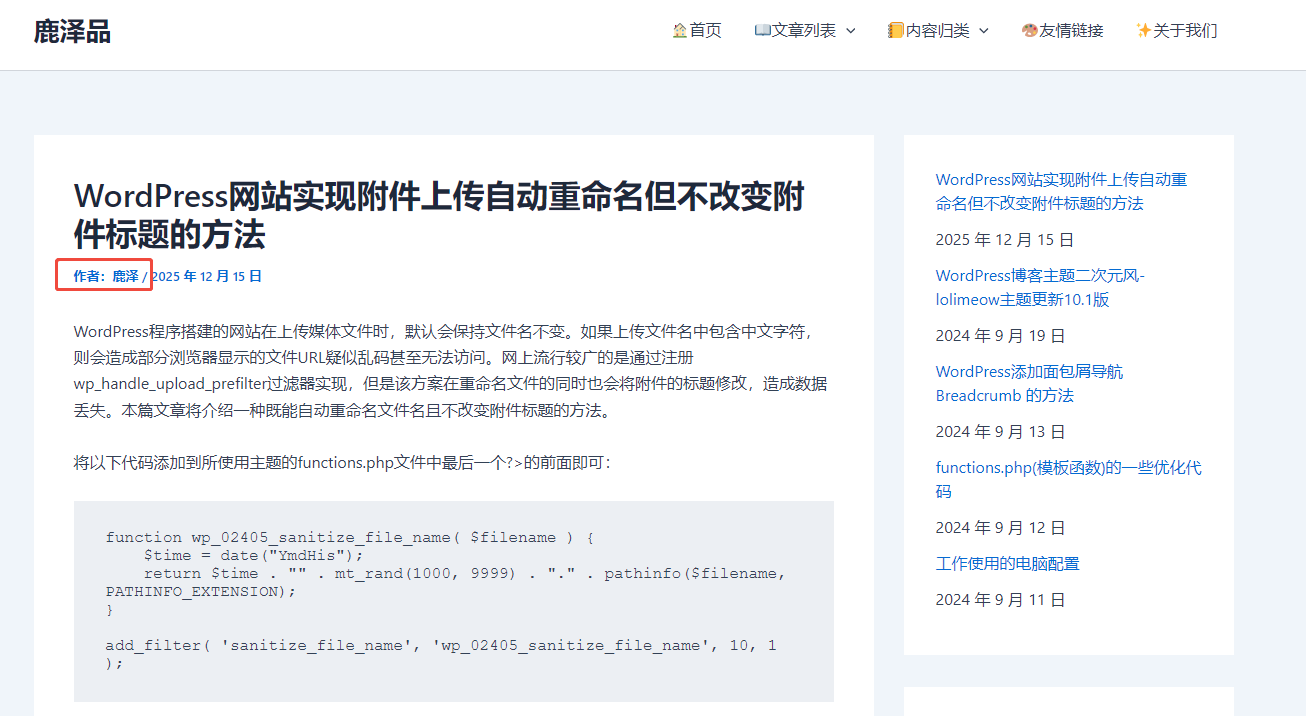This screenshot has height=716, width=1306.
Task: Click the intro paragraph starting WordPress程序搭建的网站
Action: [451, 371]
